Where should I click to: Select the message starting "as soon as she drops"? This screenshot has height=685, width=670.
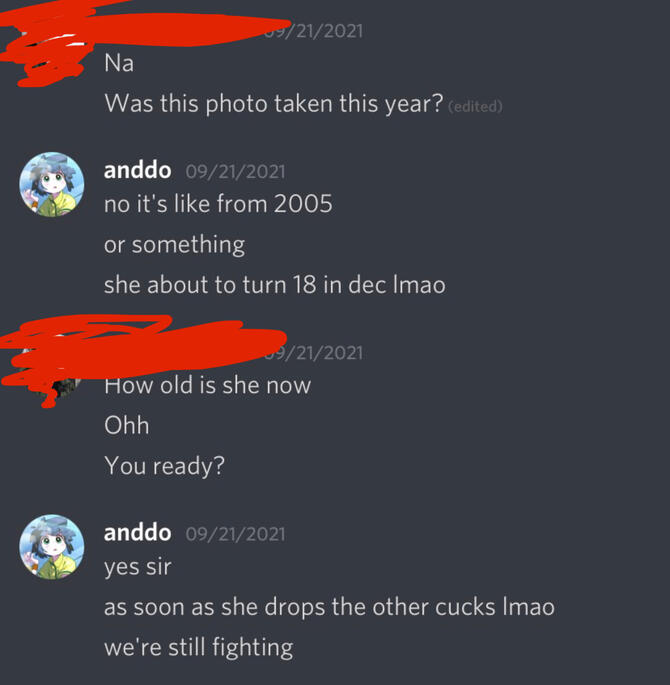tap(329, 607)
